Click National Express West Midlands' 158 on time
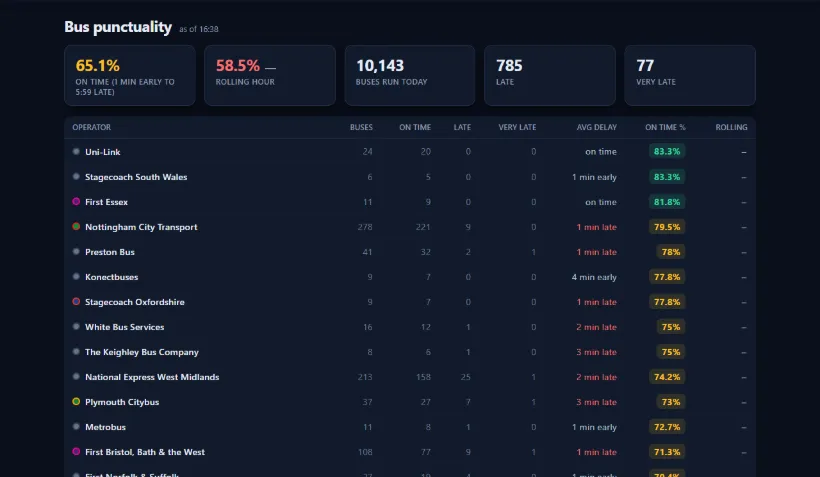The image size is (820, 477). coord(423,377)
